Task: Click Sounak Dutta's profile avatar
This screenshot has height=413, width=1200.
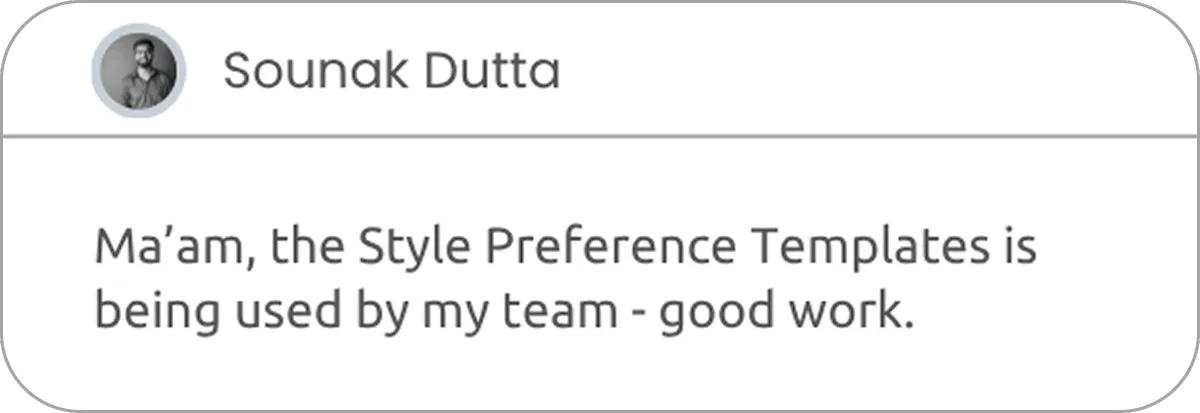Action: tap(138, 70)
